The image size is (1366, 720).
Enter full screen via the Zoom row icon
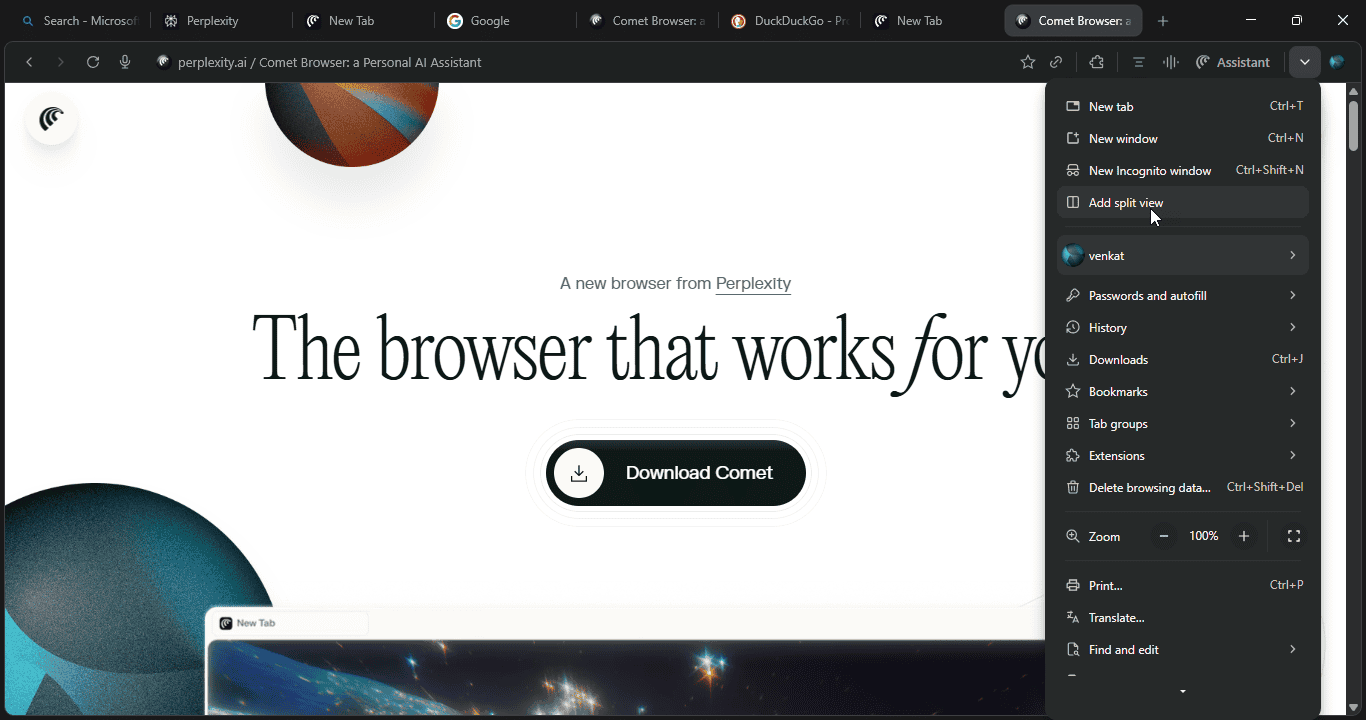tap(1294, 536)
